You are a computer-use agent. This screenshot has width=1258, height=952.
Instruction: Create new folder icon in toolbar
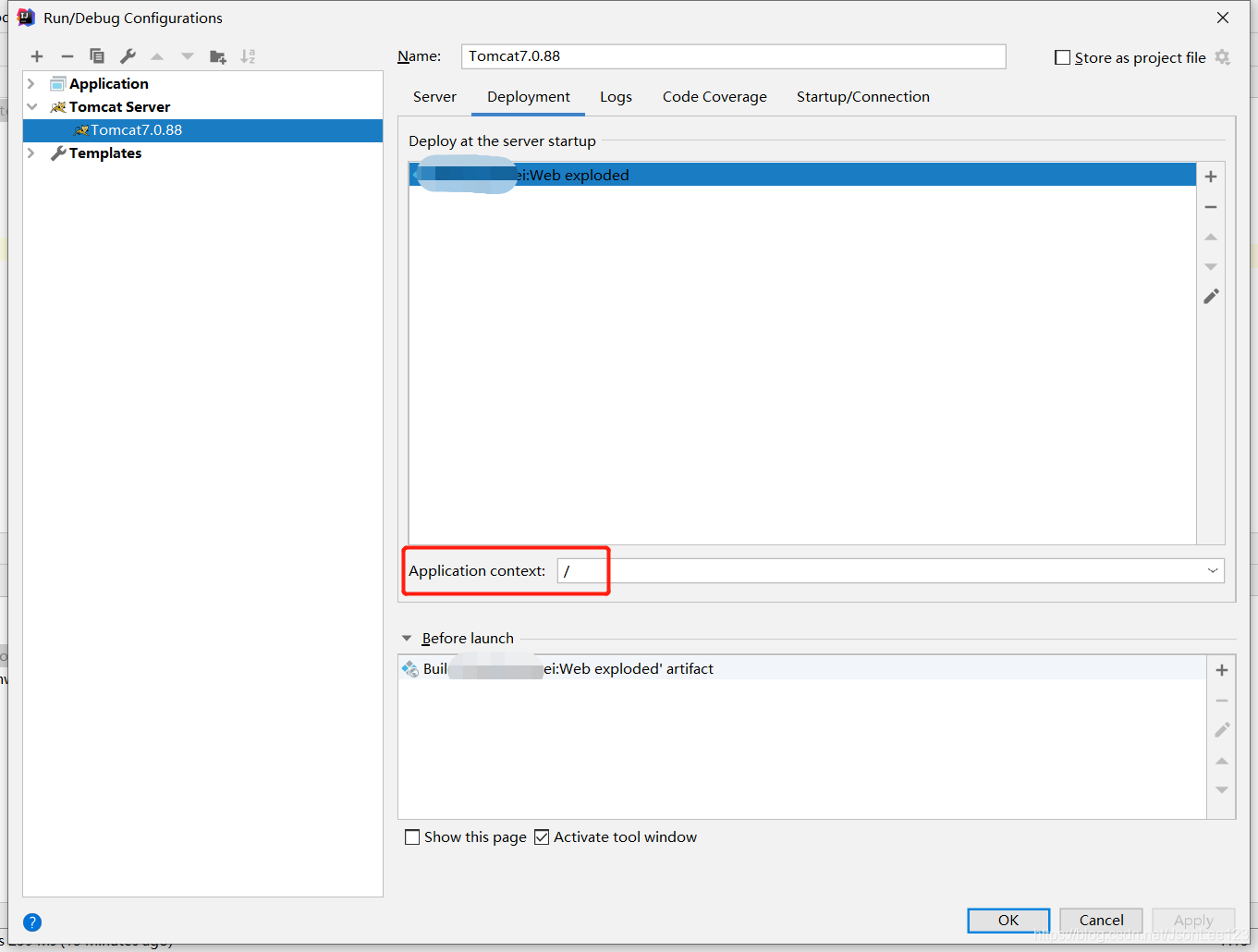pyautogui.click(x=218, y=56)
